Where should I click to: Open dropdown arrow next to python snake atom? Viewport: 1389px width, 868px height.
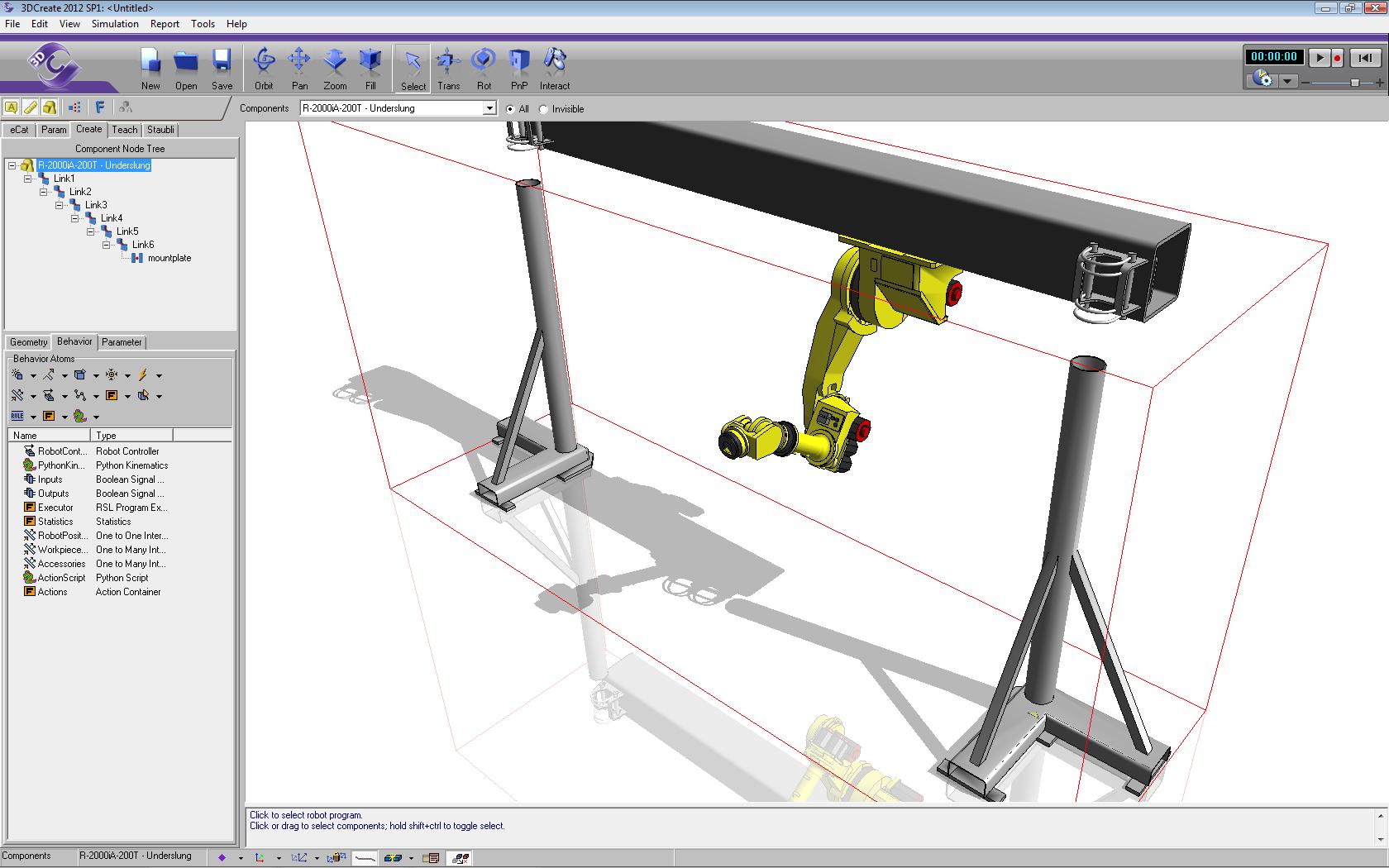tap(96, 417)
